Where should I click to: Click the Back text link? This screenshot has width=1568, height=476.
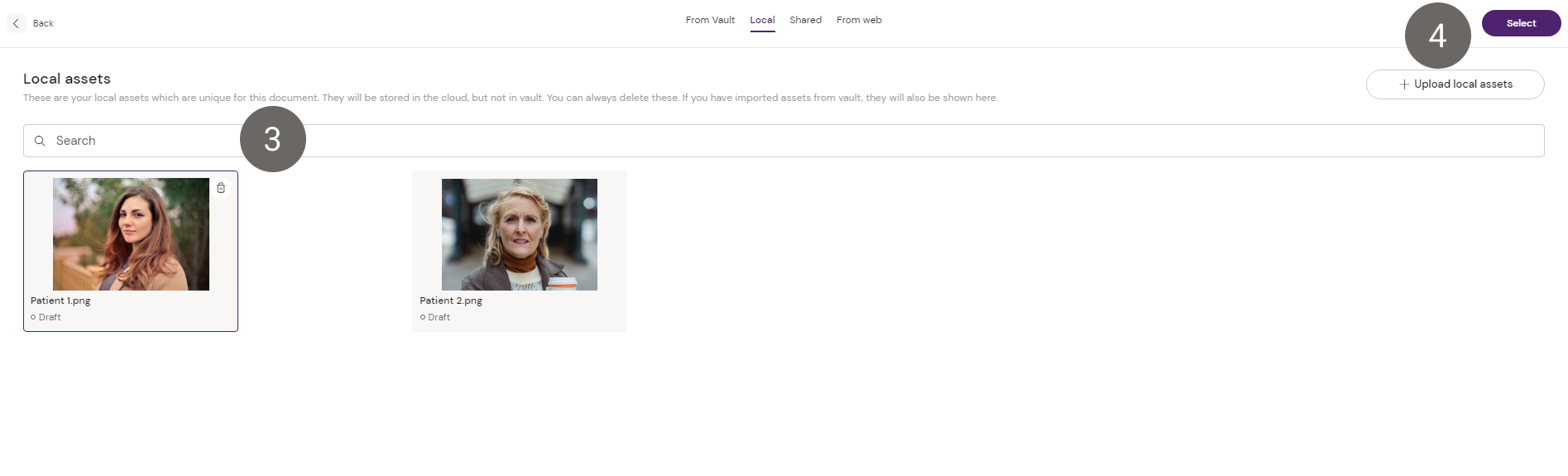[43, 23]
